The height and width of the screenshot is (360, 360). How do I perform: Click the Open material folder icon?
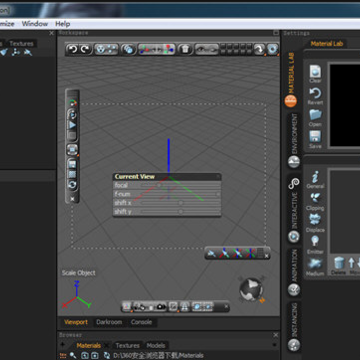315,118
